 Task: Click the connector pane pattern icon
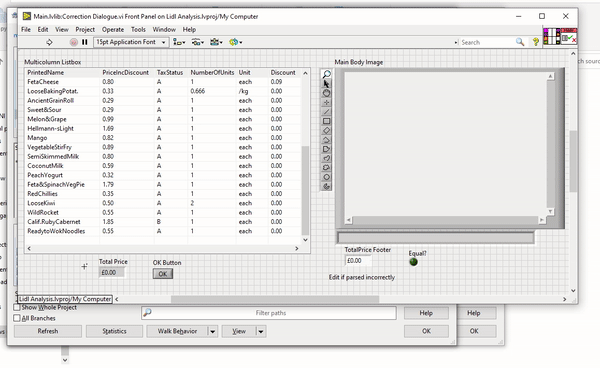click(x=552, y=36)
